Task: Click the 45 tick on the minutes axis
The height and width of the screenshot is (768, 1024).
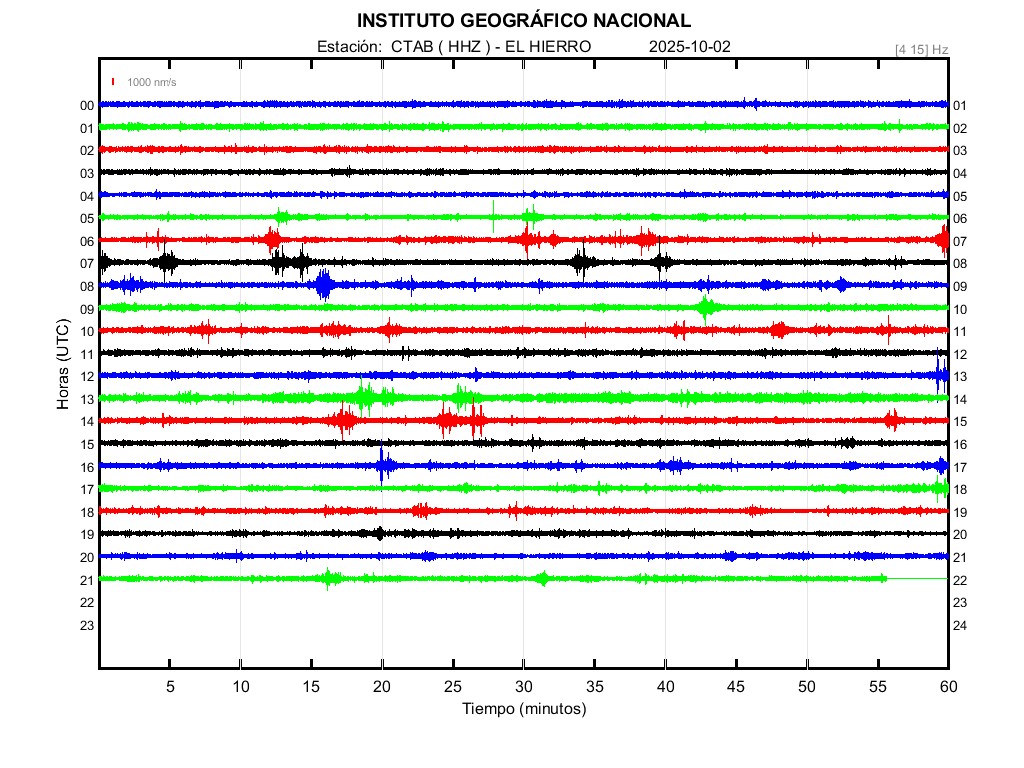Action: [x=736, y=687]
